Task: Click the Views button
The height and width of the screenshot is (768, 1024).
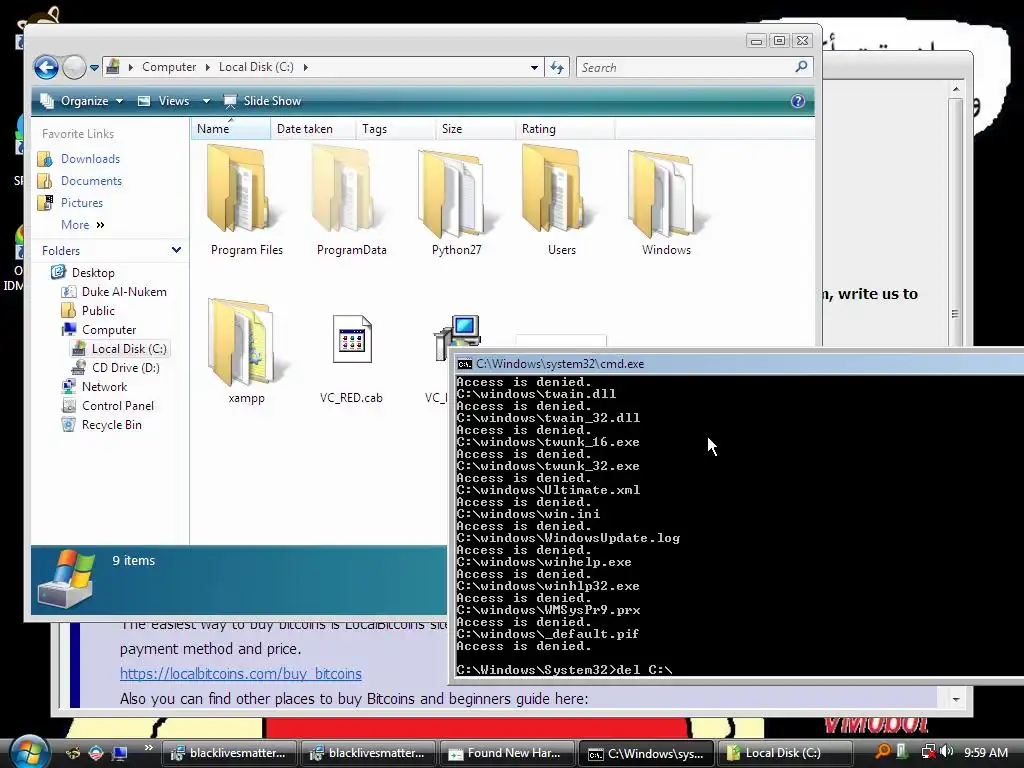Action: coord(164,101)
